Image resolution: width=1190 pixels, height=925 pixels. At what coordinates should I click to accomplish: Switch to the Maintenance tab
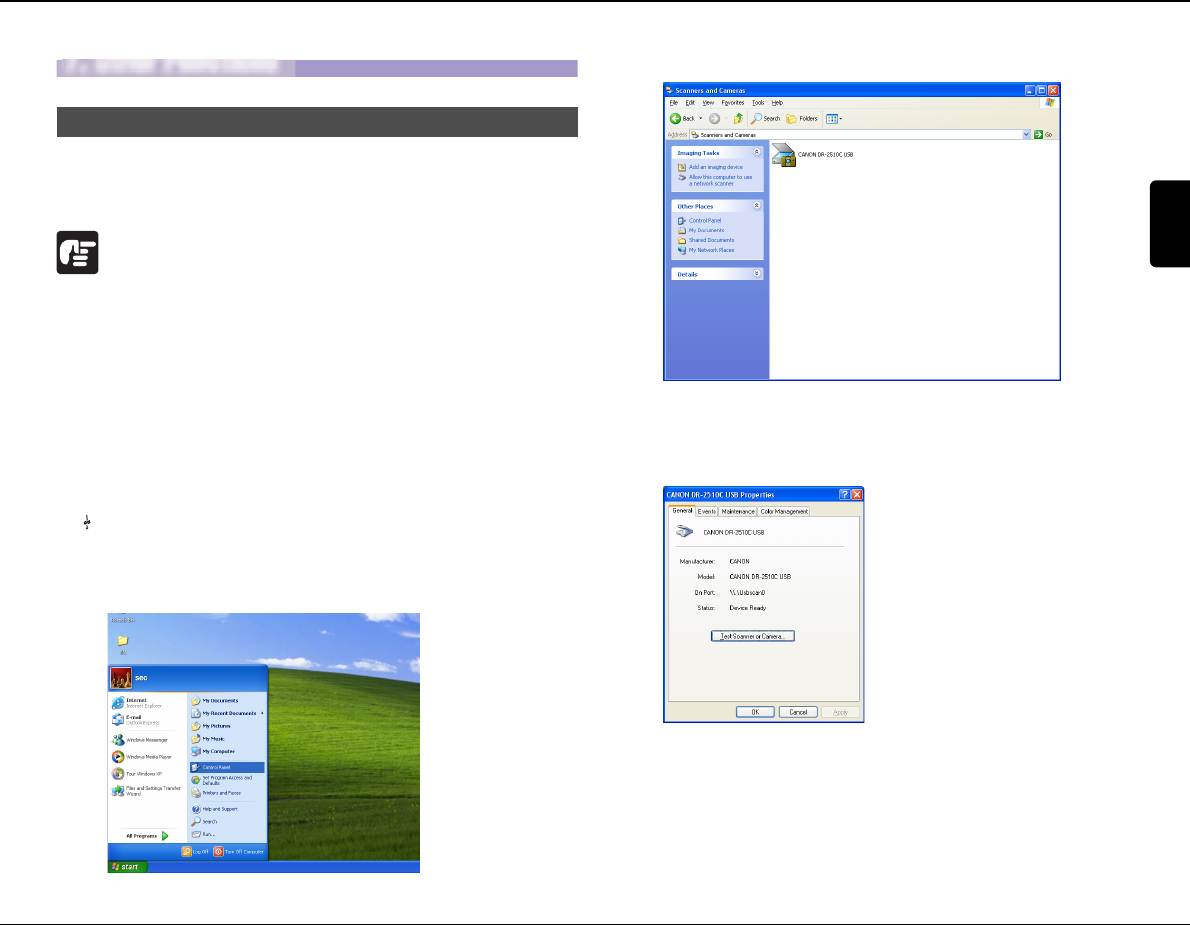pyautogui.click(x=738, y=511)
